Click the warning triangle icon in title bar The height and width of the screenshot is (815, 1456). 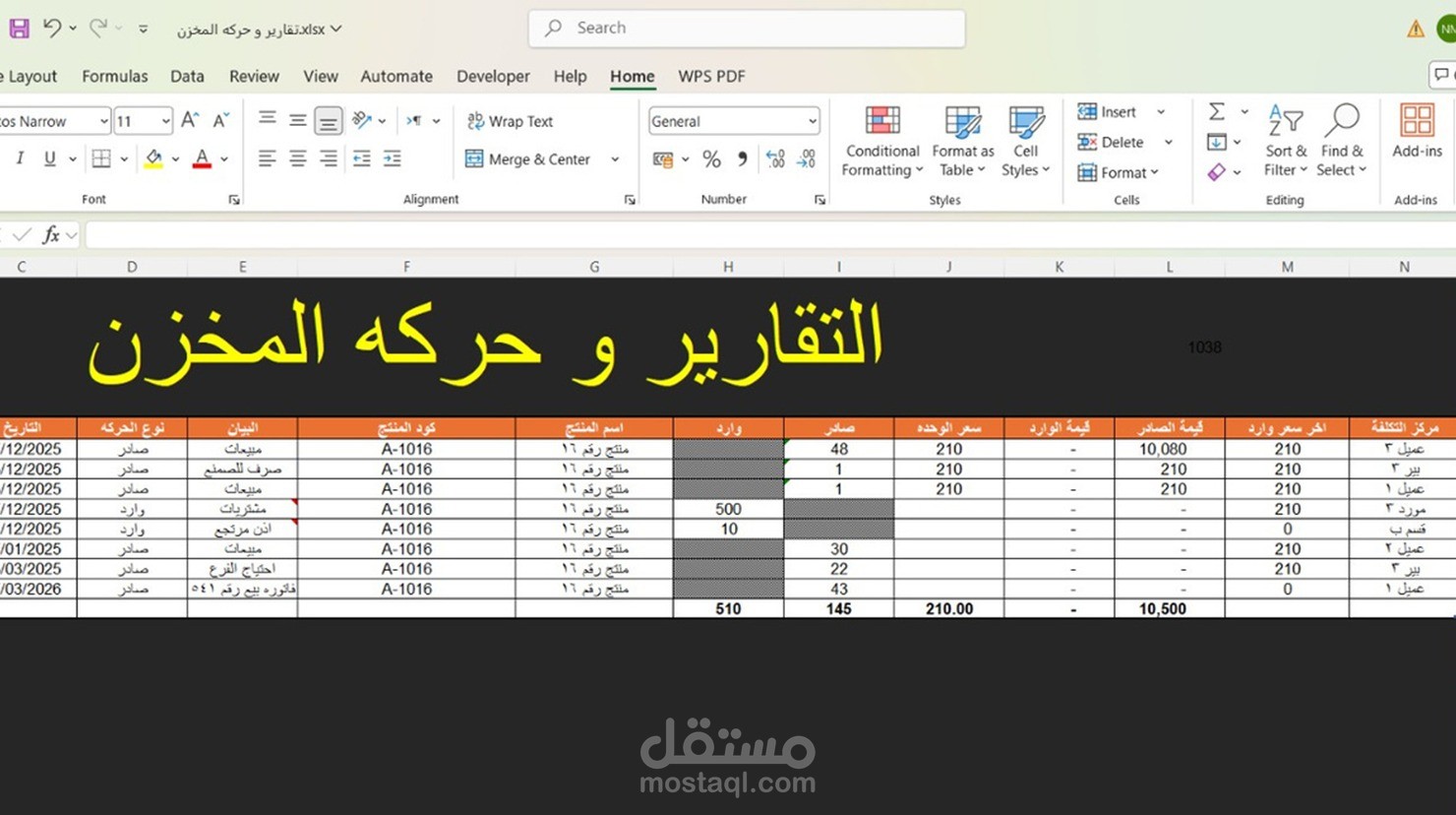point(1416,29)
